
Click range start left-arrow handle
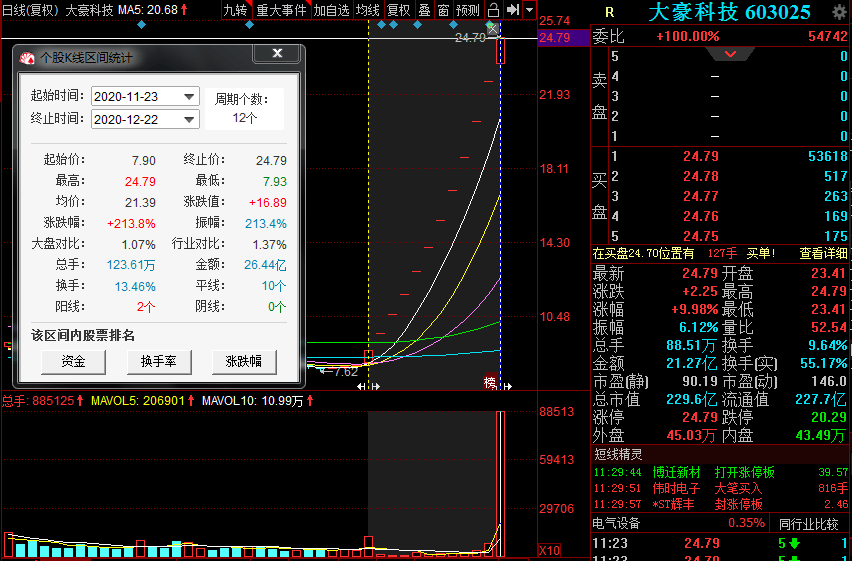click(x=361, y=387)
